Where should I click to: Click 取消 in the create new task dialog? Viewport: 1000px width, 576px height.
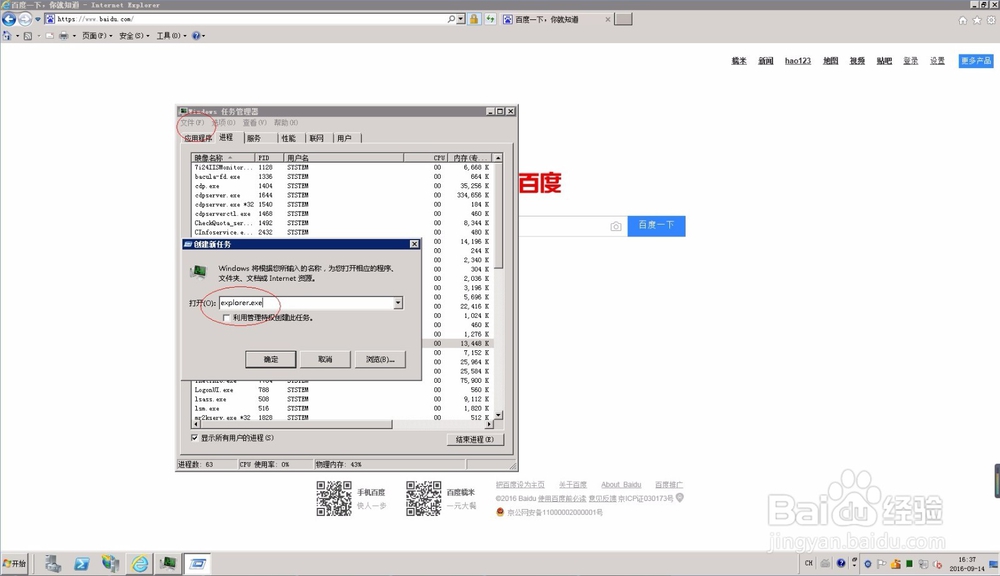[325, 359]
